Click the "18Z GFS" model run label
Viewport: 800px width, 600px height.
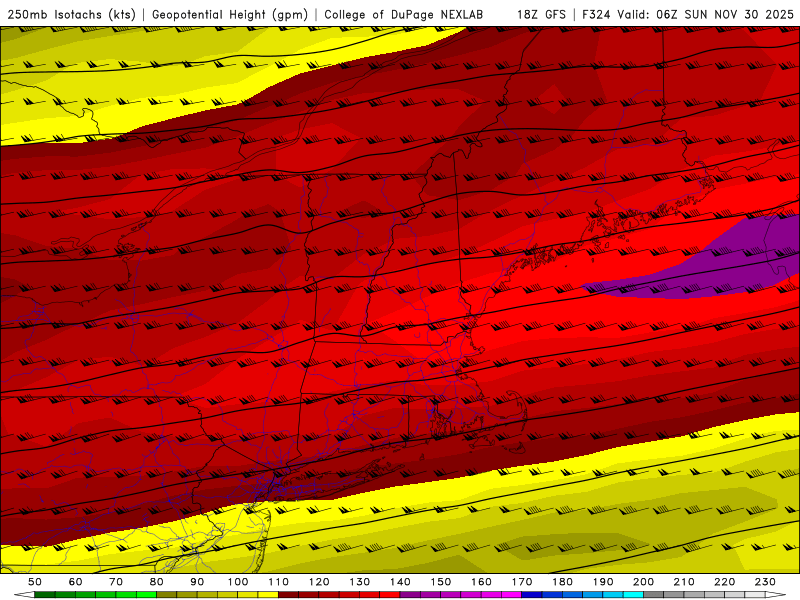coord(541,14)
